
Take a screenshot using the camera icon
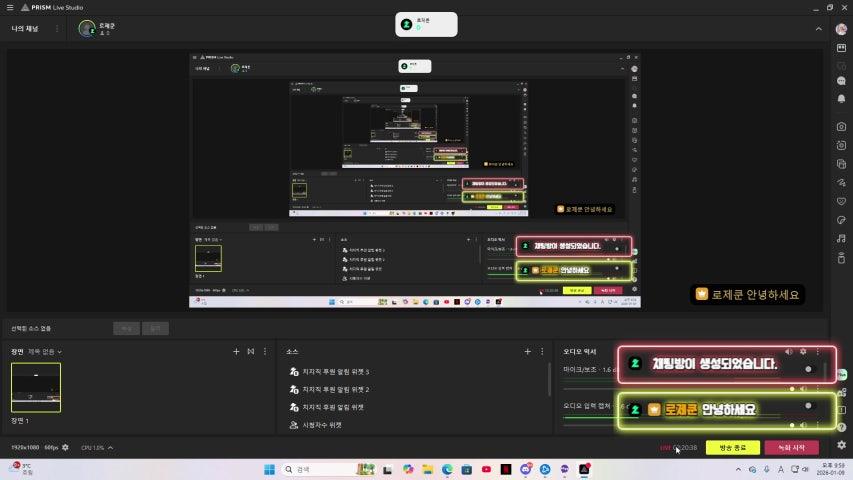point(841,126)
